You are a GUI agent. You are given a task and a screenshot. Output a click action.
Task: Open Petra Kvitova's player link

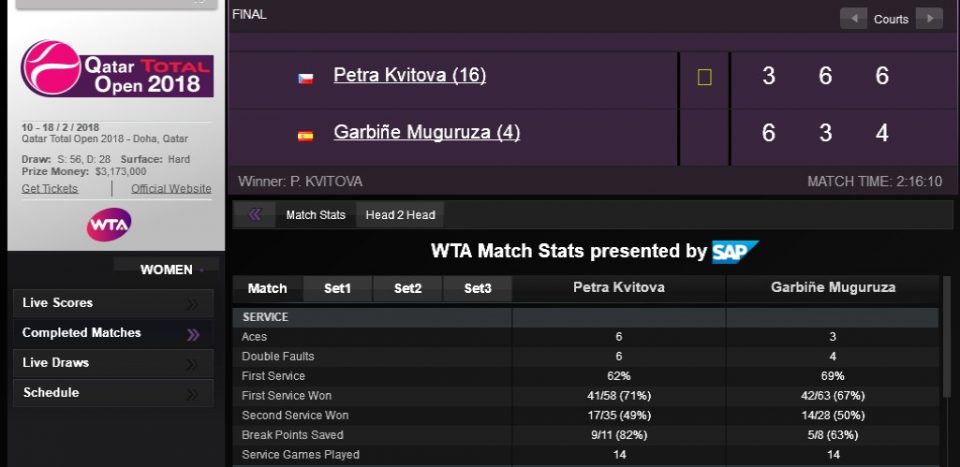tap(409, 75)
